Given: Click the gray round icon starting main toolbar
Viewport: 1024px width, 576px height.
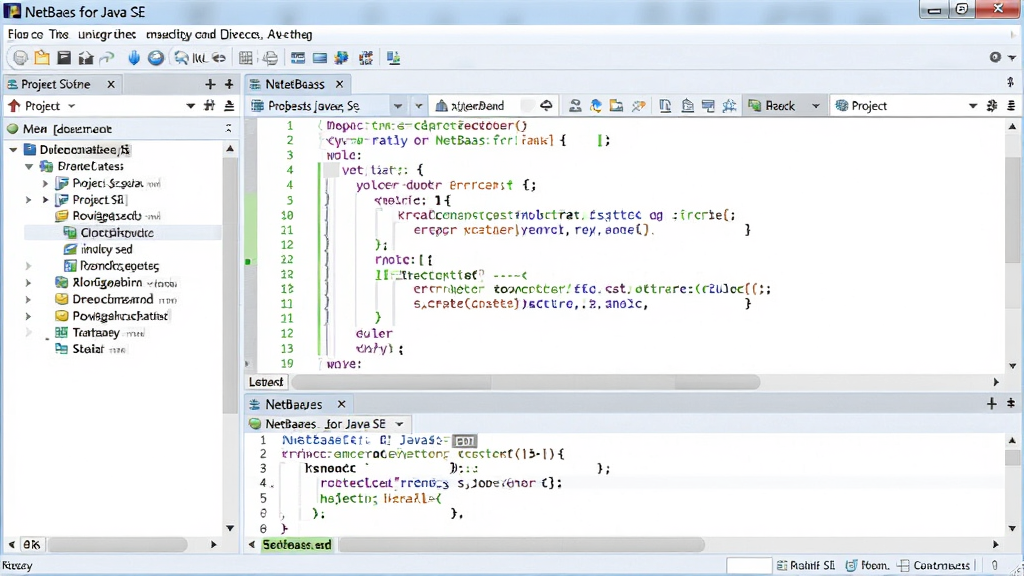Looking at the screenshot, I should click(20, 58).
